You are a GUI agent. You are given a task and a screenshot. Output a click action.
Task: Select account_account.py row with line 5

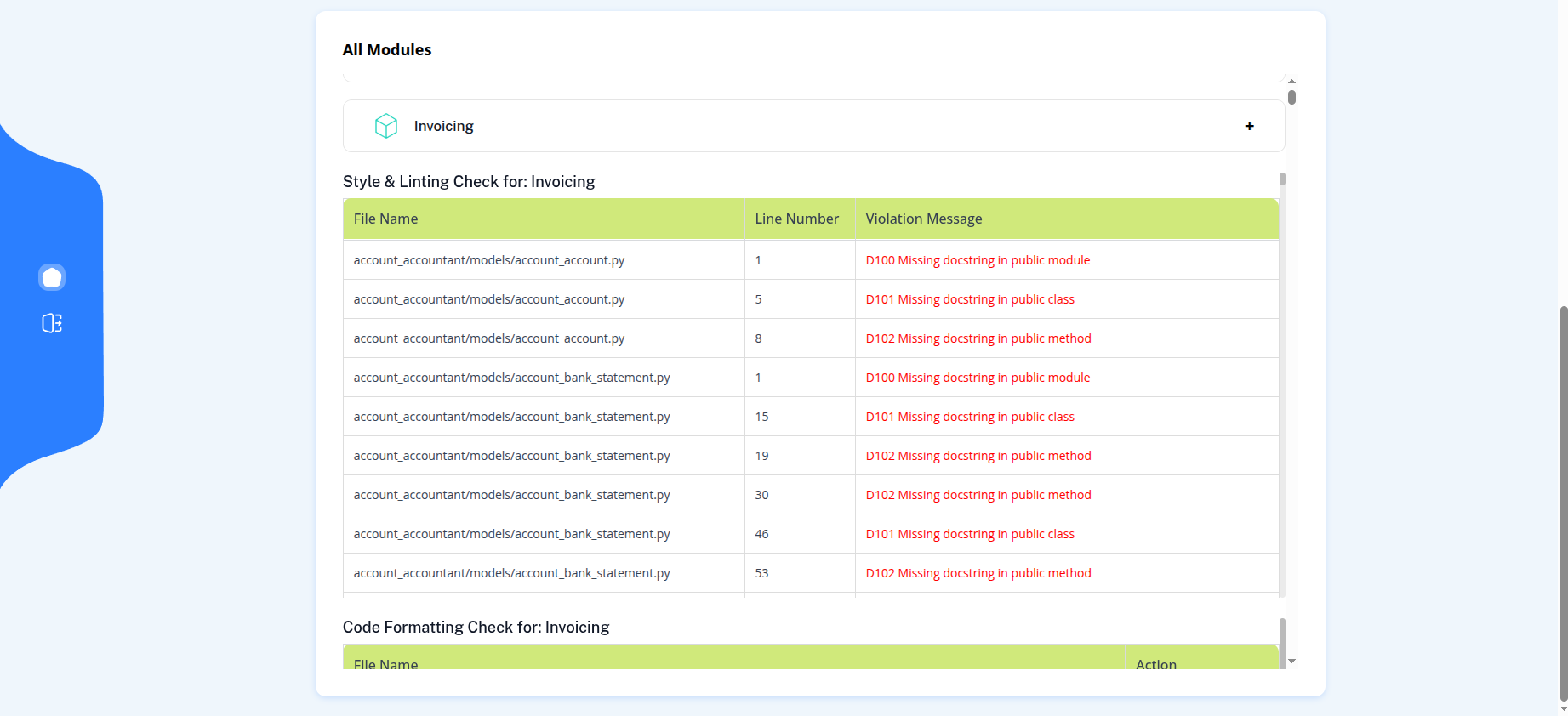coord(811,299)
